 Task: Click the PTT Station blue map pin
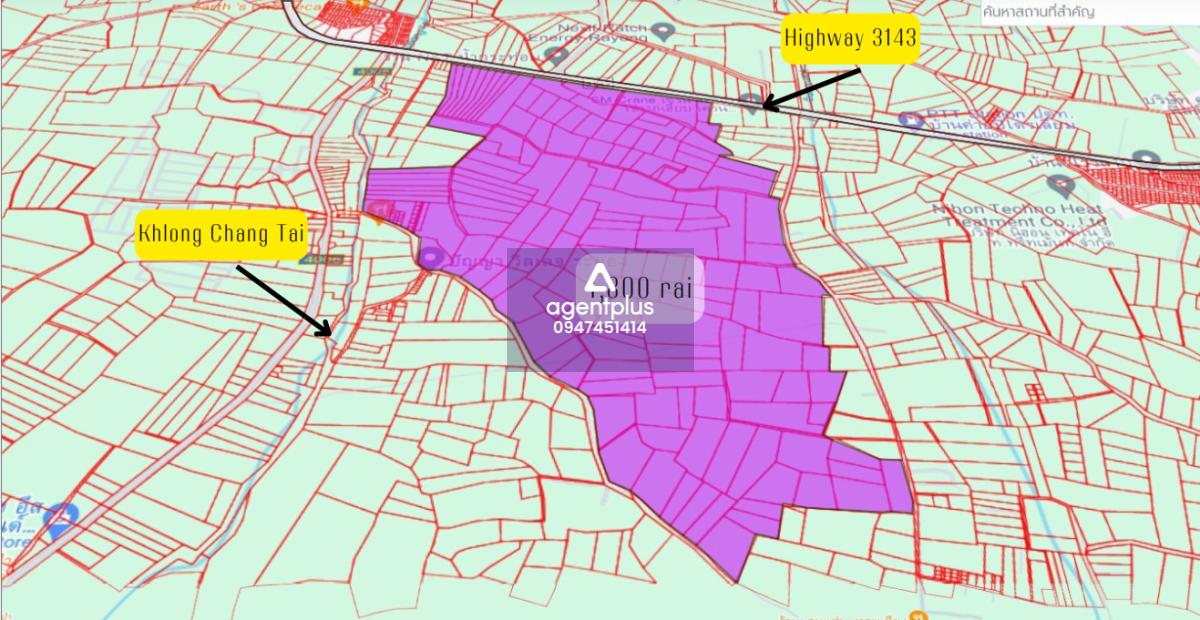[x=910, y=119]
